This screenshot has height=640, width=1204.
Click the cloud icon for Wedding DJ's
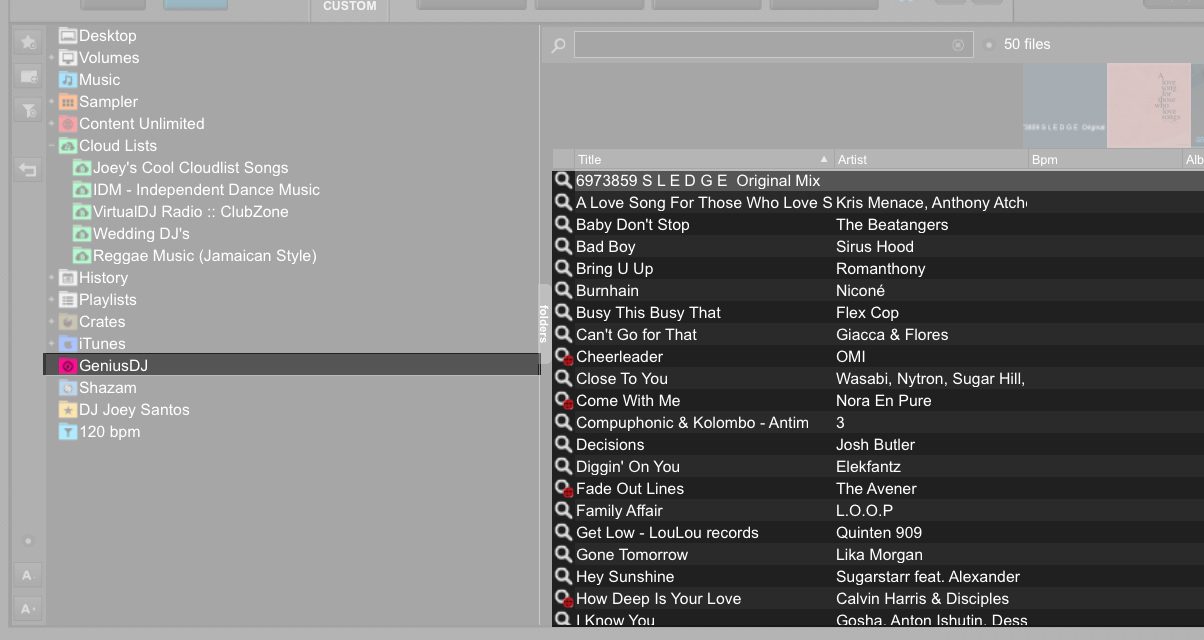tap(82, 234)
